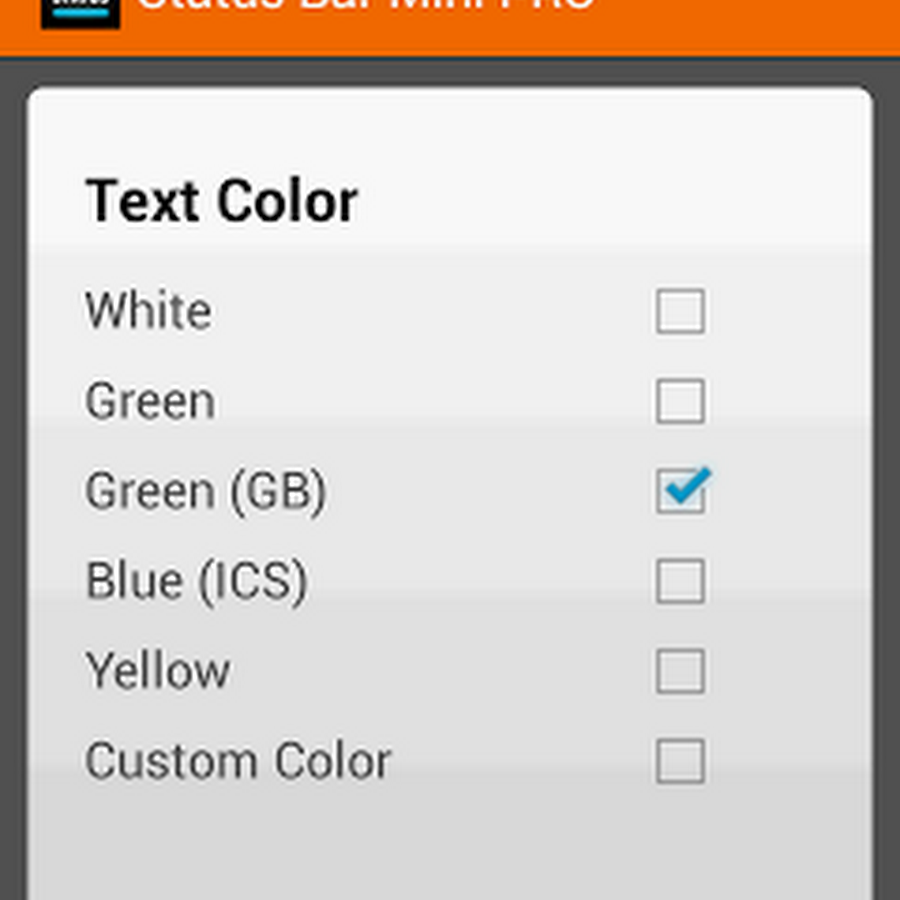Pick the Blue (ICS) label
Image resolution: width=900 pixels, height=900 pixels.
[196, 581]
